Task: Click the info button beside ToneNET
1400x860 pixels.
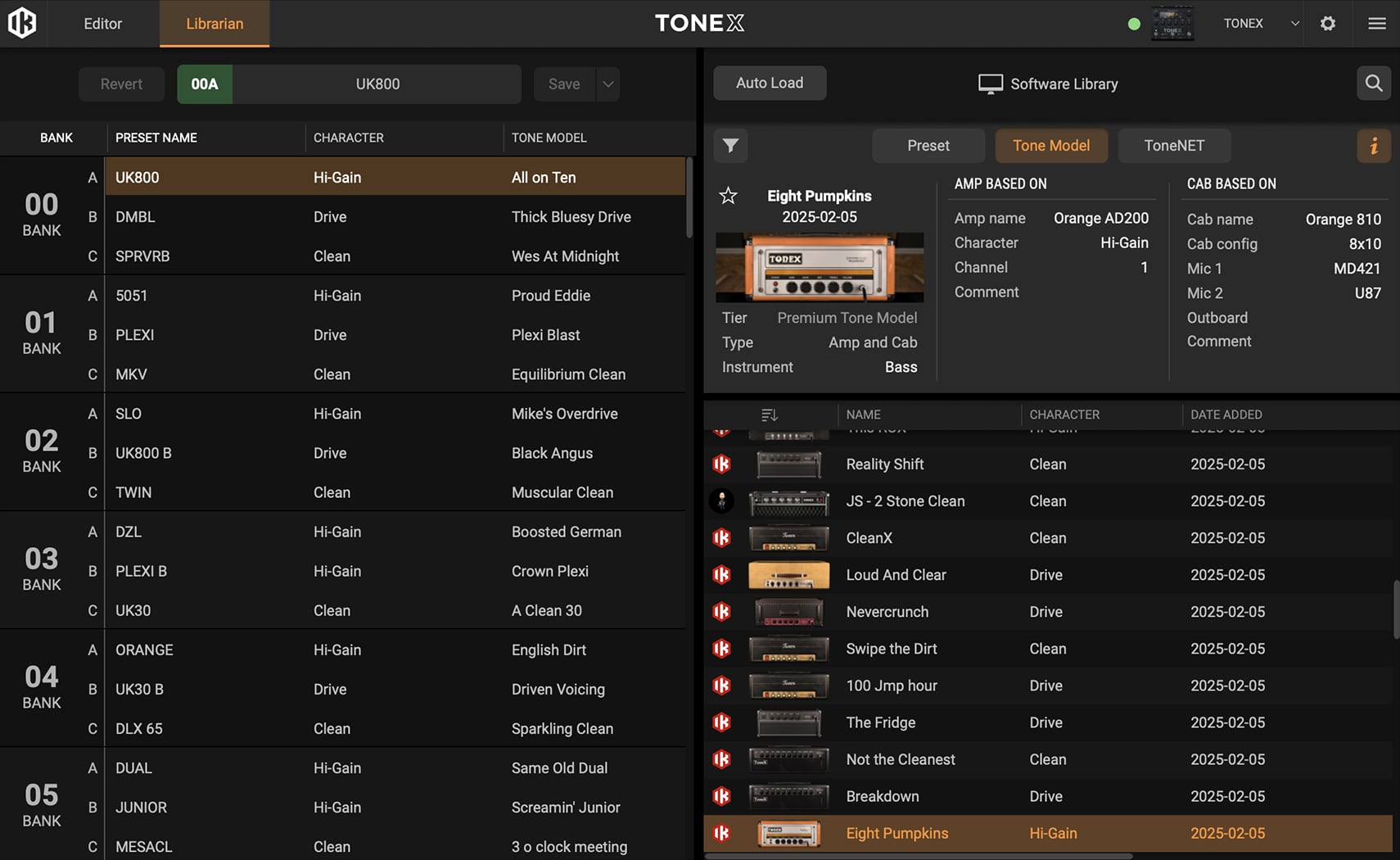Action: [1374, 146]
